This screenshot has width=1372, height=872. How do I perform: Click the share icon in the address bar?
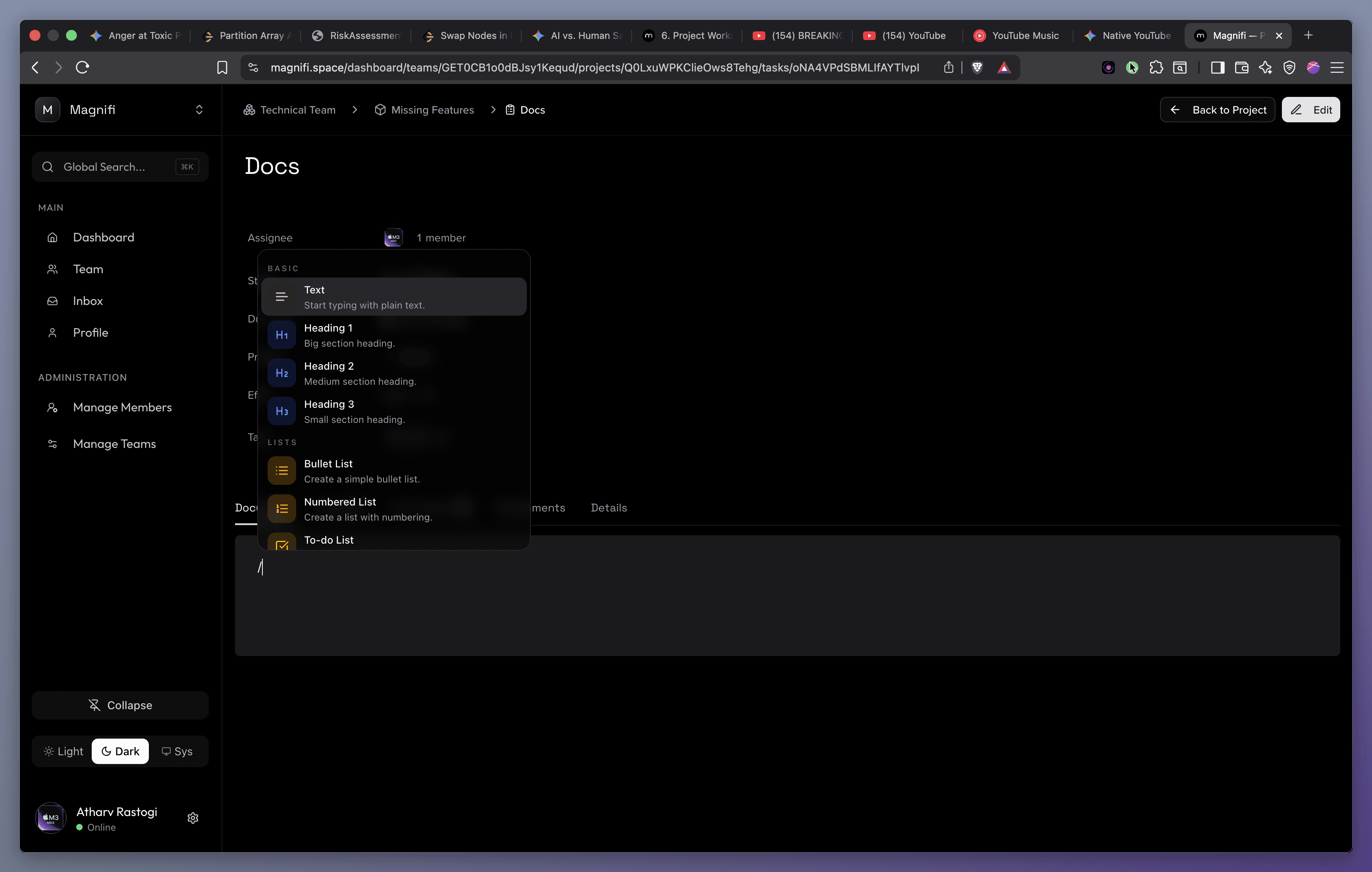[x=949, y=67]
